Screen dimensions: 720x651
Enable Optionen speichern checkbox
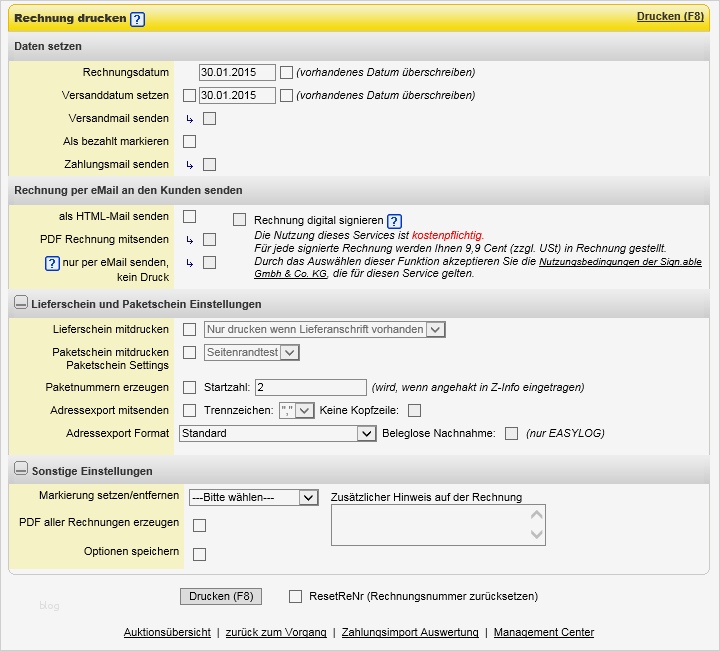(199, 555)
